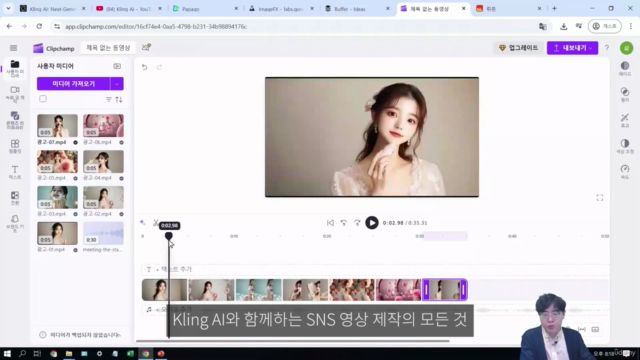
Task: Collapse the media panel with its header icon
Action: click(x=117, y=66)
